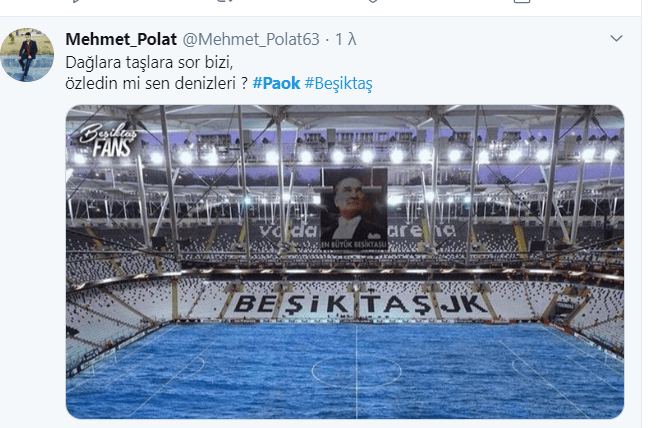This screenshot has width=656, height=428.
Task: Select the Beşiktaş Fans watermark logo in photo
Action: [x=108, y=140]
